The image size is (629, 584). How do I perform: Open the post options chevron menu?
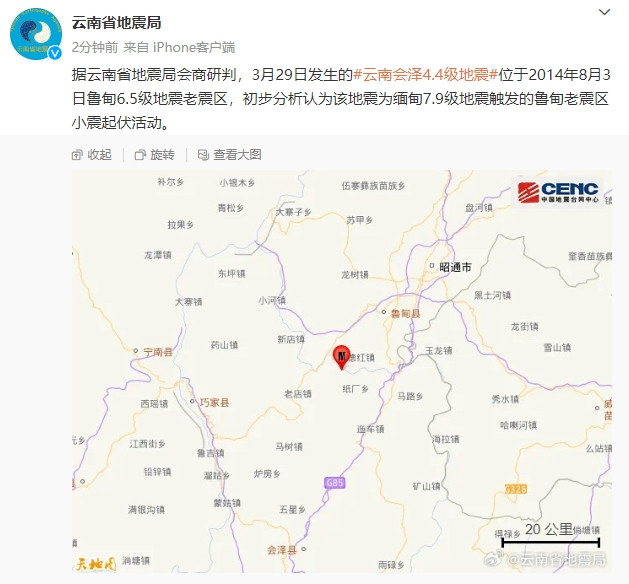pyautogui.click(x=604, y=12)
